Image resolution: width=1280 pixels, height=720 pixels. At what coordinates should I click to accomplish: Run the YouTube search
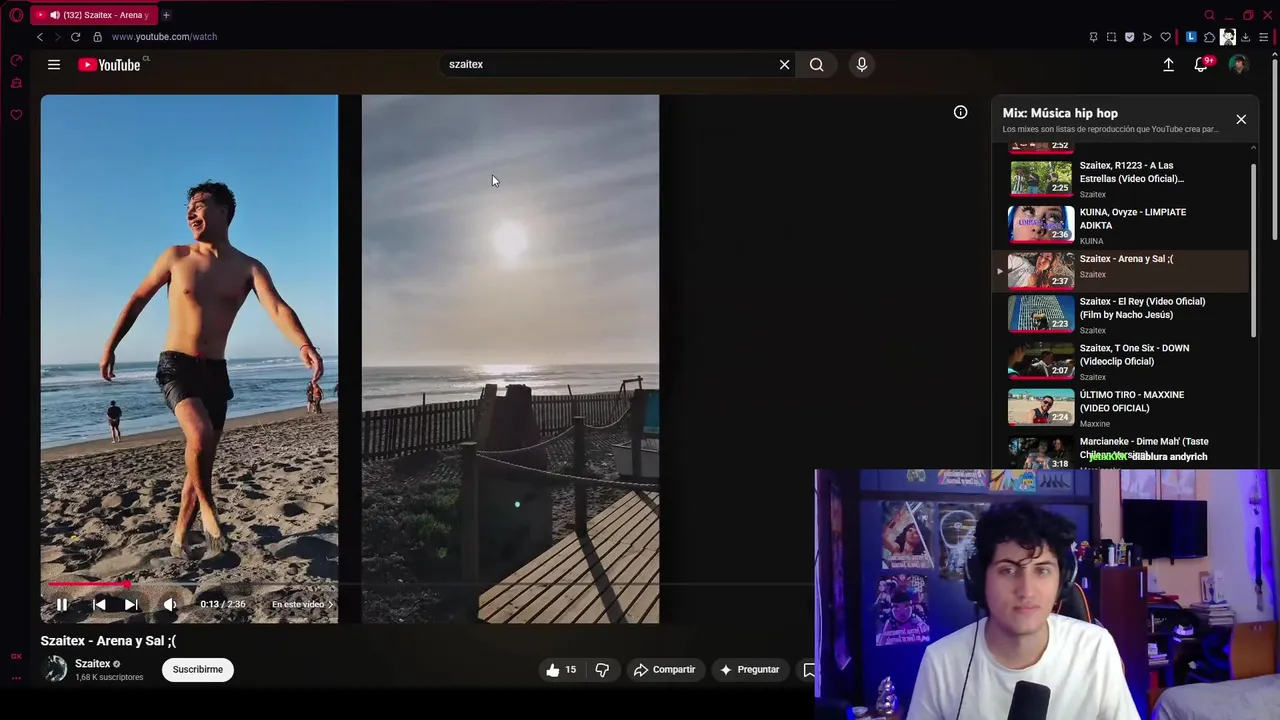[817, 65]
